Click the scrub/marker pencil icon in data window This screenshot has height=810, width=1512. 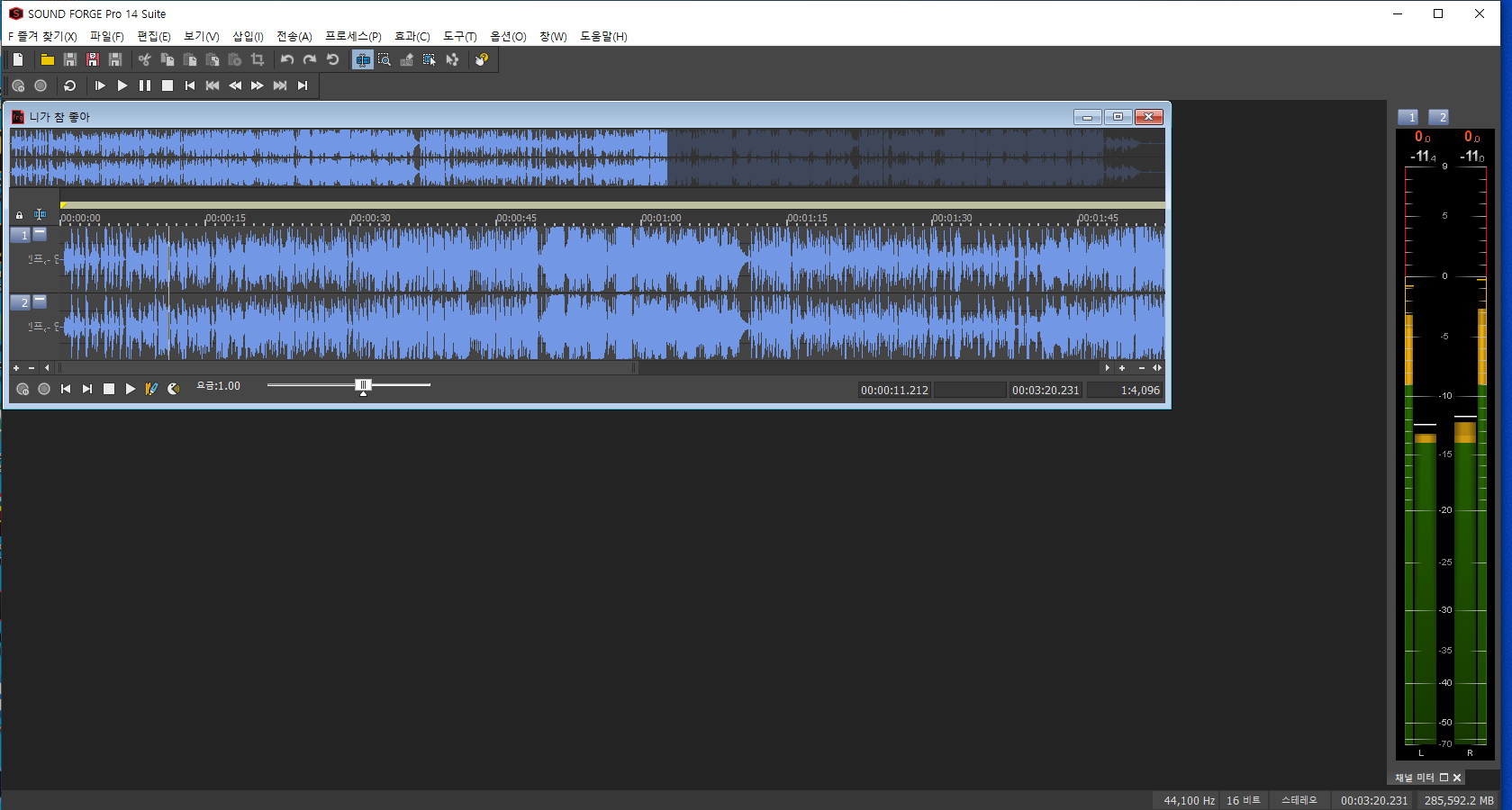151,389
